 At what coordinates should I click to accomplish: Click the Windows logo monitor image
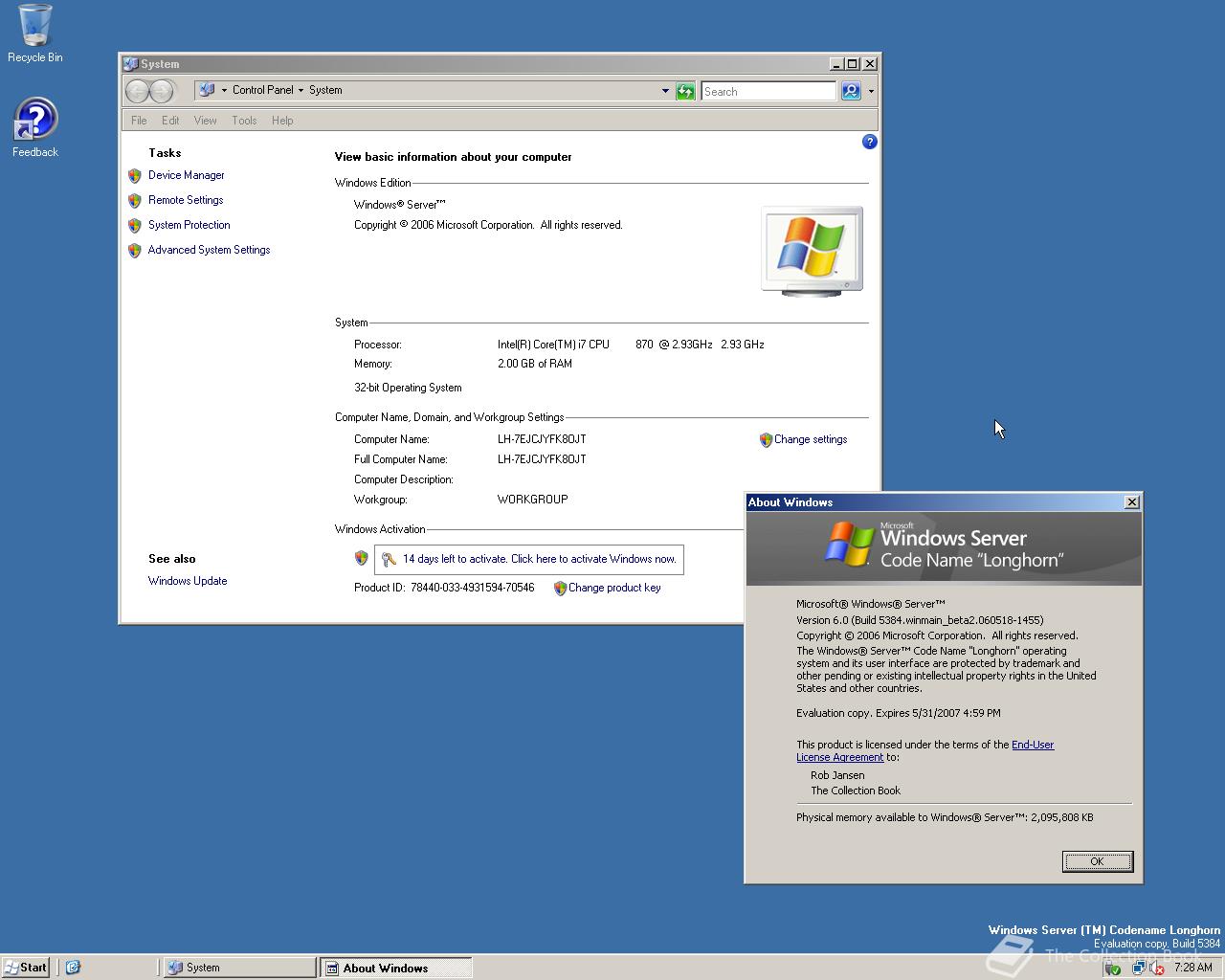[812, 251]
